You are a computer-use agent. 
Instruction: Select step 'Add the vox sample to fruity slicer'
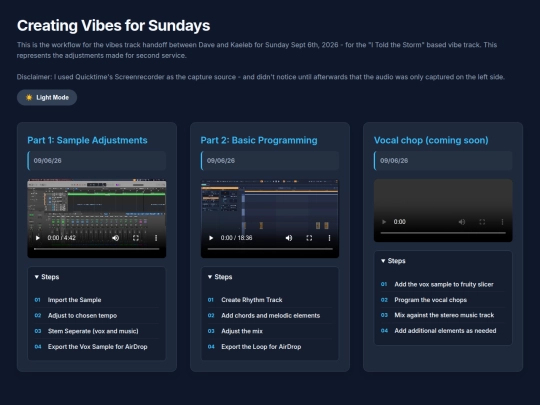[444, 284]
